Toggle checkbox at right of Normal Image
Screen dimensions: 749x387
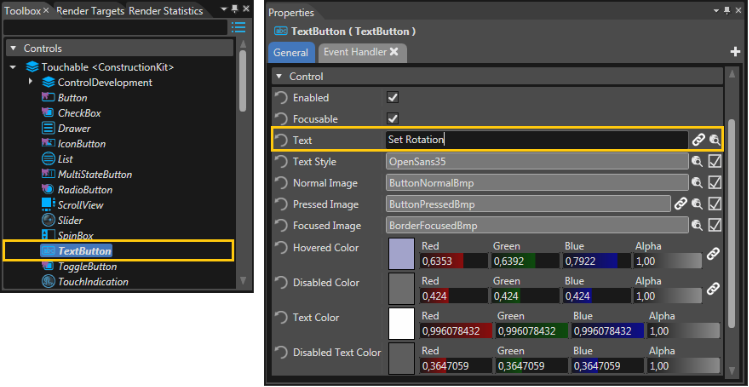[715, 183]
